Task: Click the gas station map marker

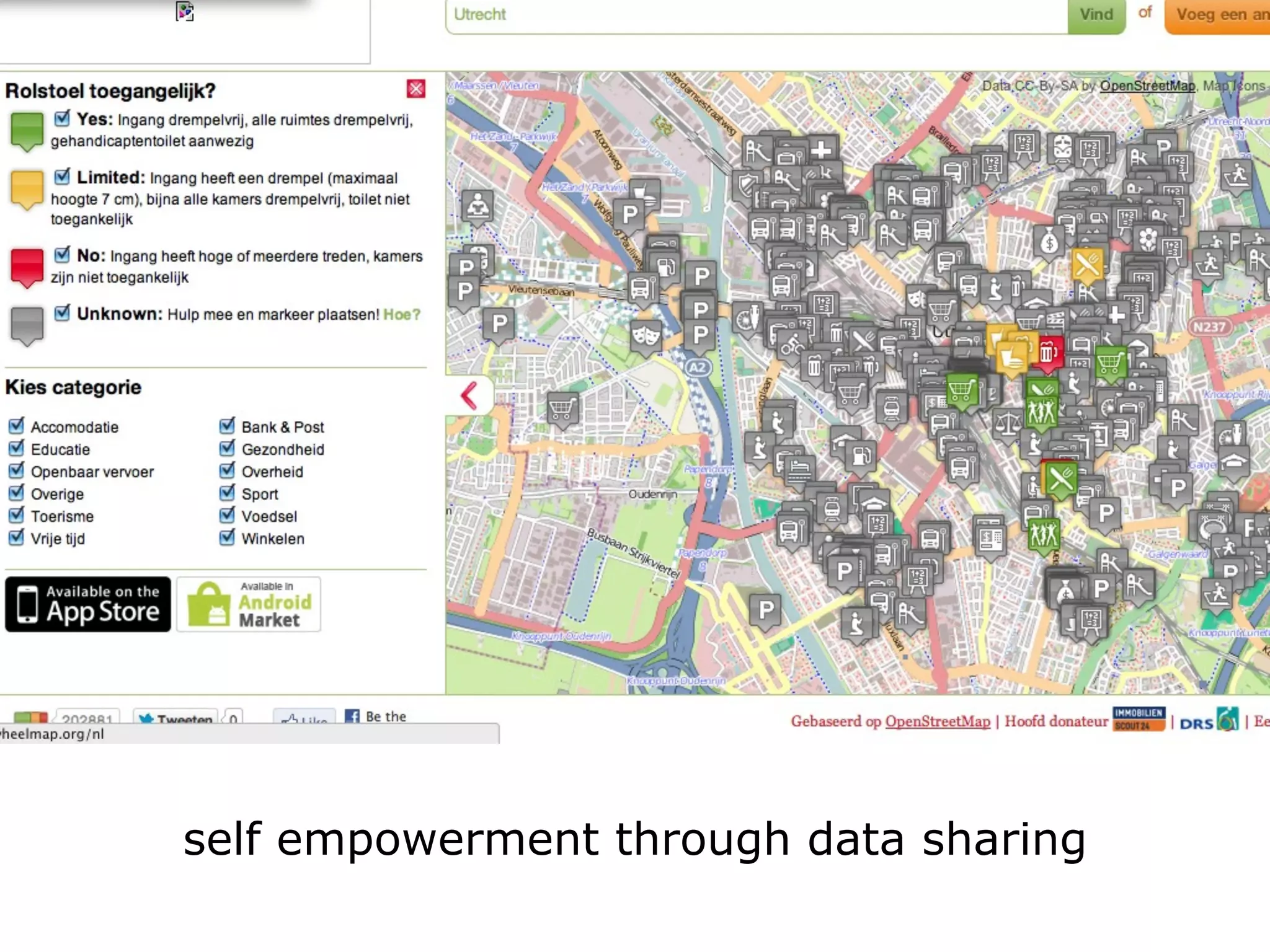Action: point(861,457)
